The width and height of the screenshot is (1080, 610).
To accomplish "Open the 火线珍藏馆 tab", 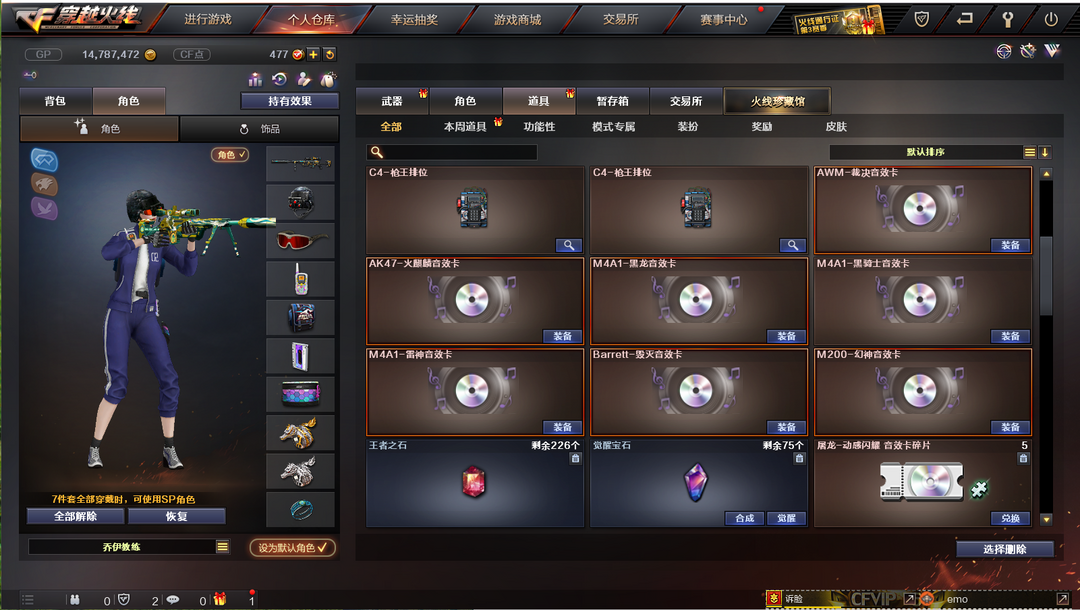I will (x=777, y=101).
